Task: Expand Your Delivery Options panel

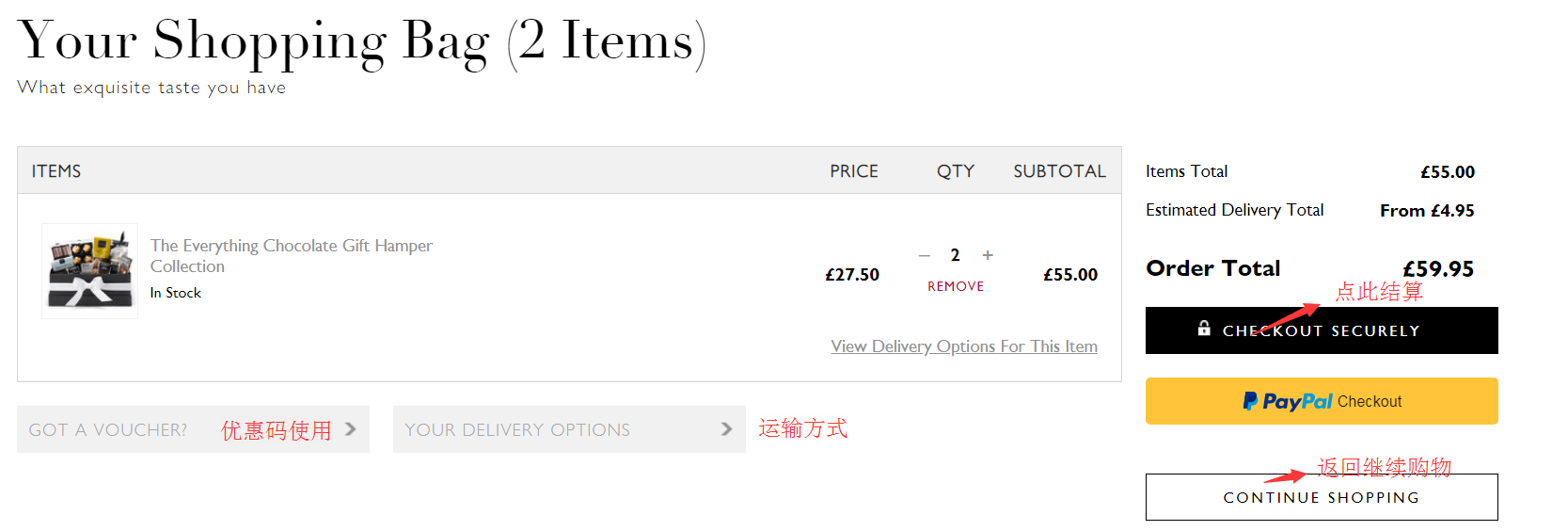Action: (517, 430)
